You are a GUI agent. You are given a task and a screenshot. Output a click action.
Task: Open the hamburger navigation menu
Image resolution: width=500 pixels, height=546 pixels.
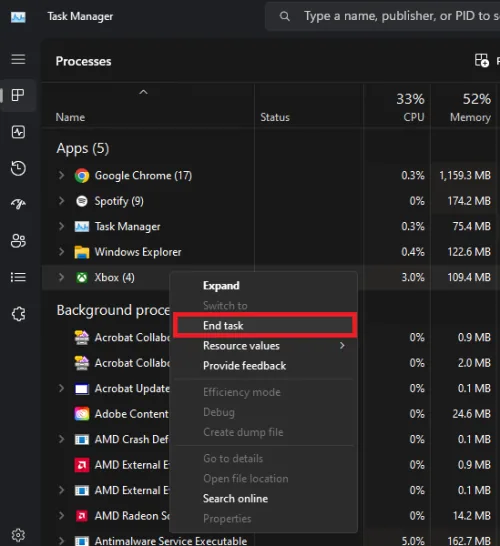[18, 59]
